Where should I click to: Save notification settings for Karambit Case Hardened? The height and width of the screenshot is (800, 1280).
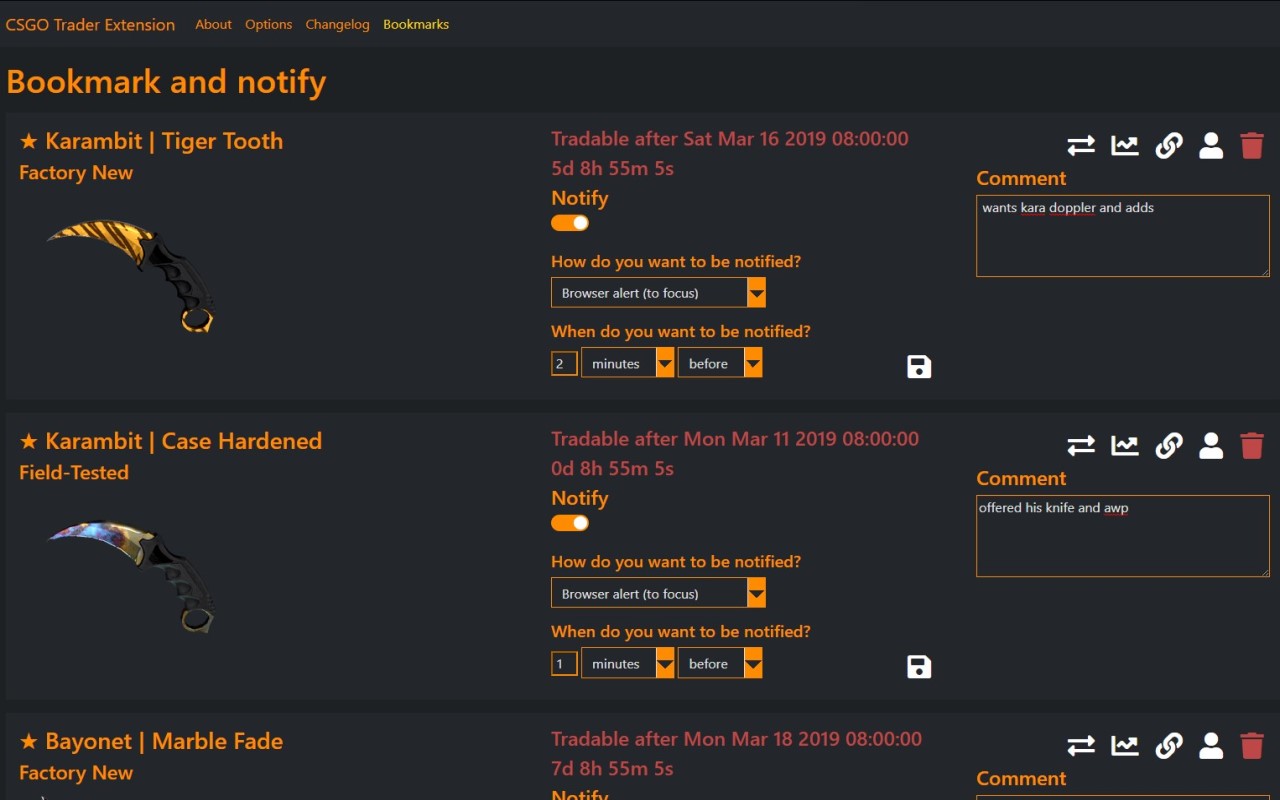[x=919, y=667]
